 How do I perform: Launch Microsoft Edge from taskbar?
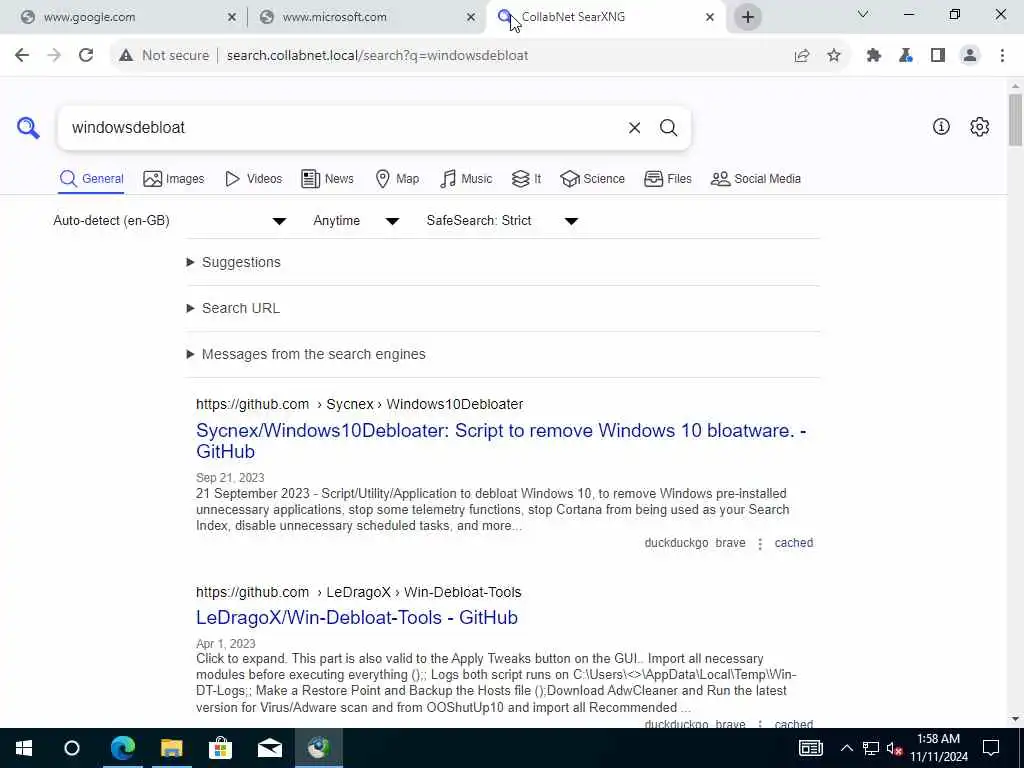[x=122, y=748]
